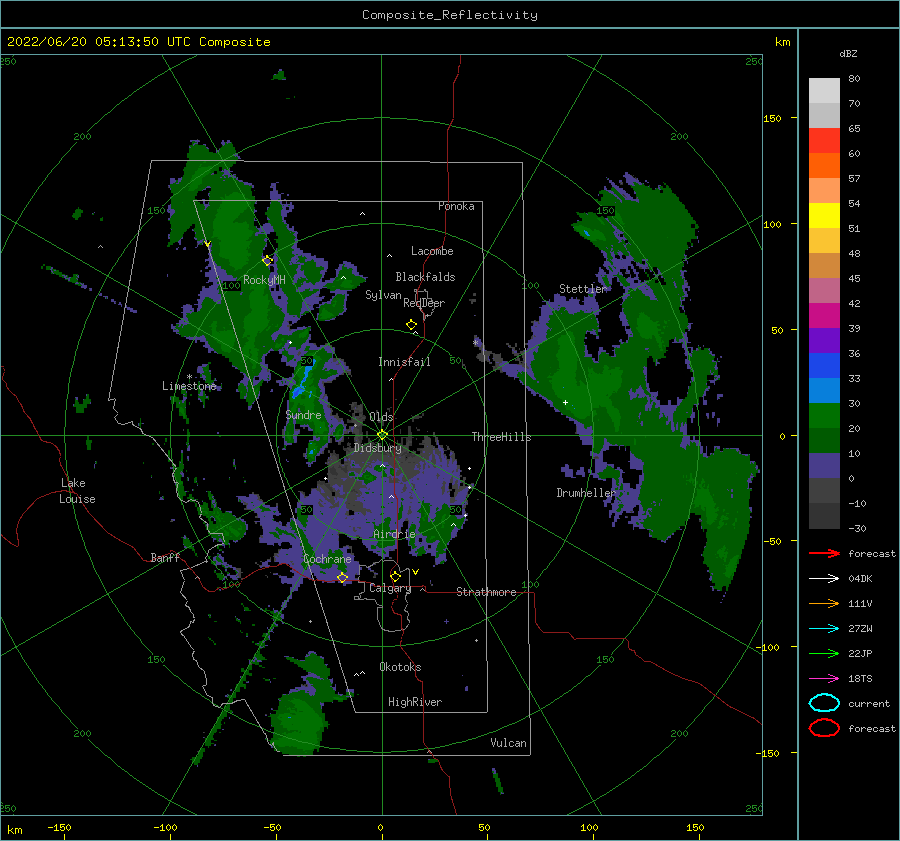Select the green 22JP arrow icon
Viewport: 900px width, 841px height.
pos(824,653)
